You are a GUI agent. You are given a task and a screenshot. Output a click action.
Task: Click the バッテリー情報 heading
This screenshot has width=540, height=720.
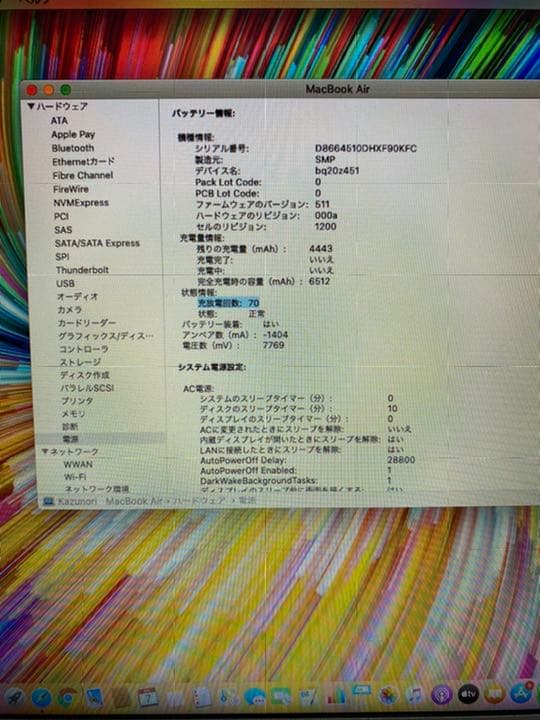point(203,113)
